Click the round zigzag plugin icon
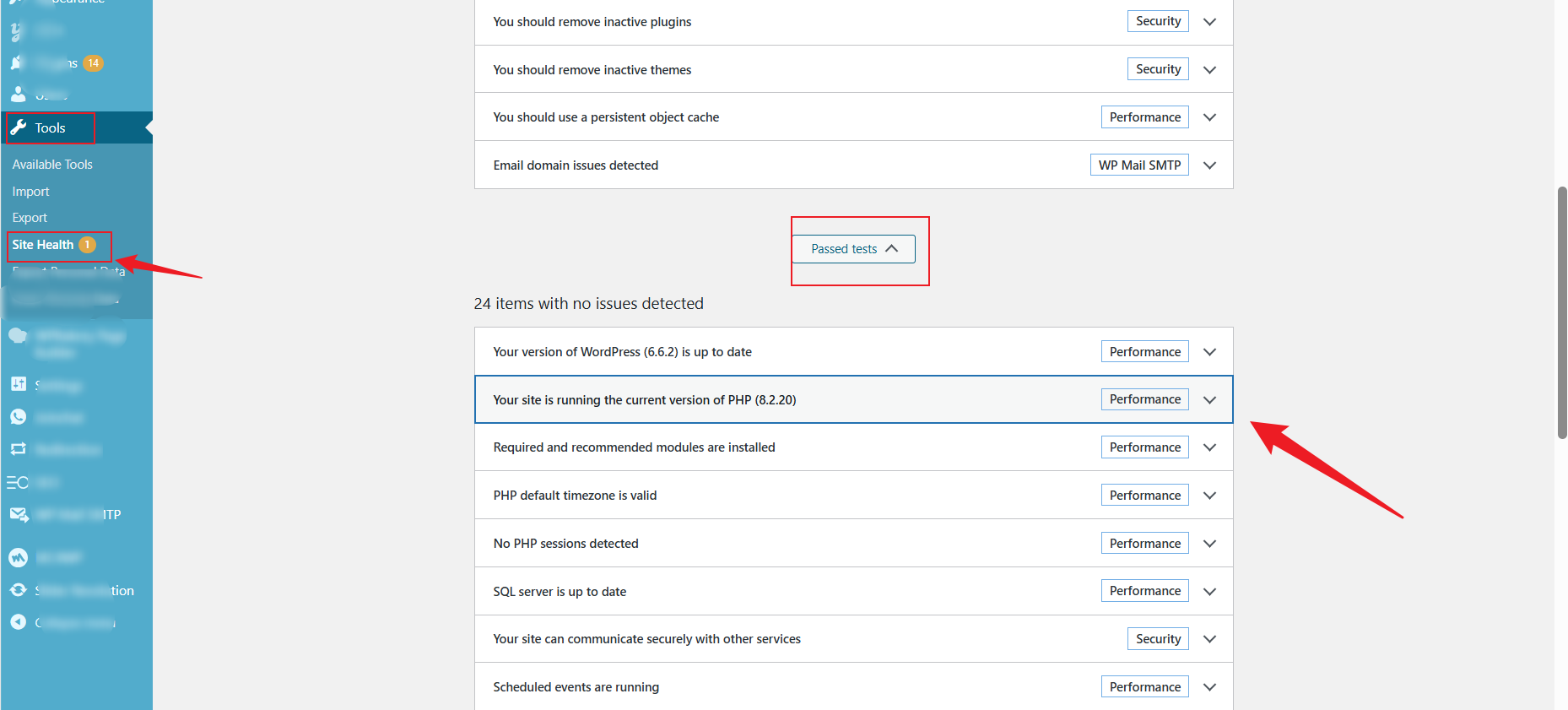Image resolution: width=1568 pixels, height=710 pixels. tap(18, 557)
